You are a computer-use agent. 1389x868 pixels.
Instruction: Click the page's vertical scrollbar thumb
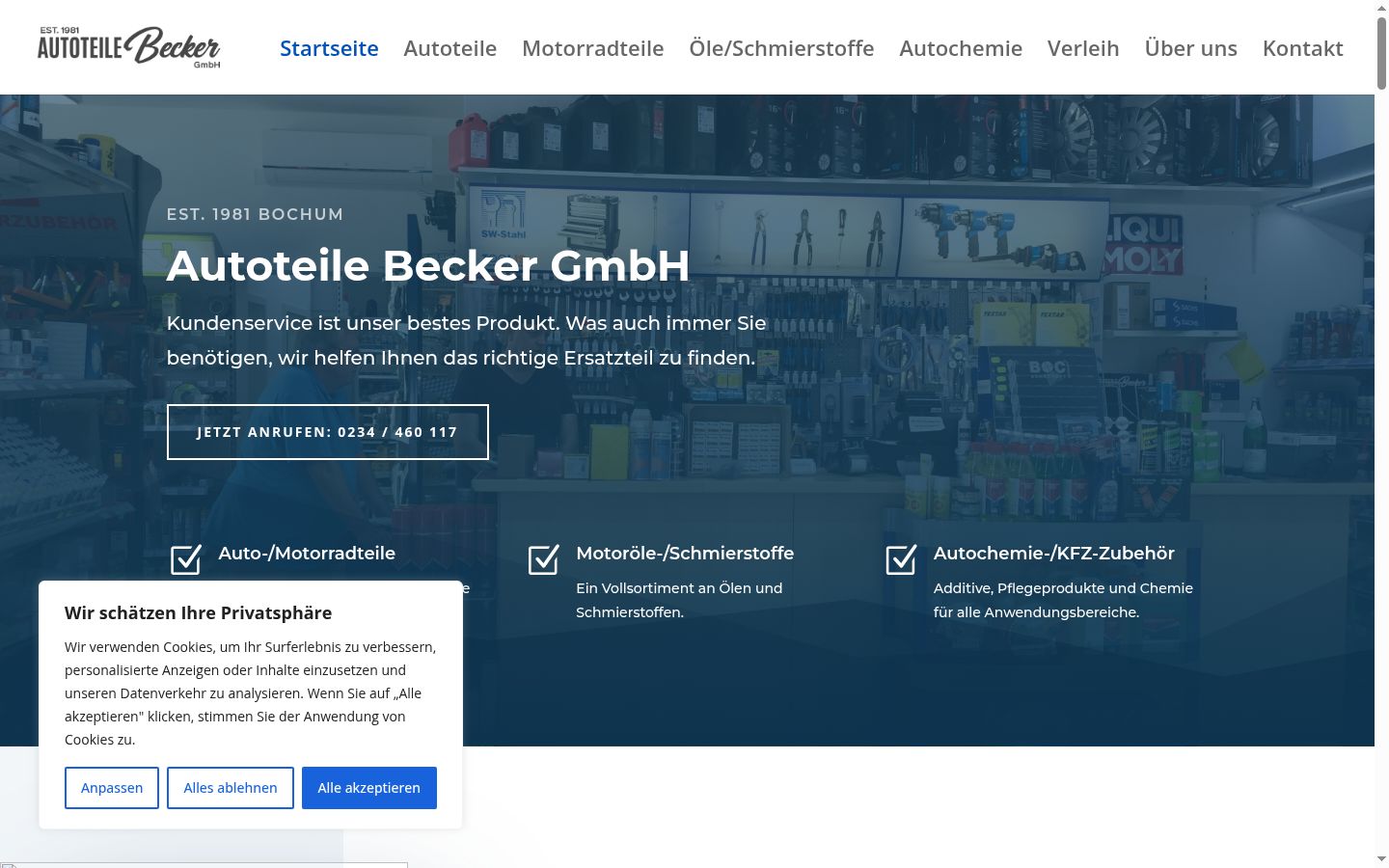pos(1381,53)
